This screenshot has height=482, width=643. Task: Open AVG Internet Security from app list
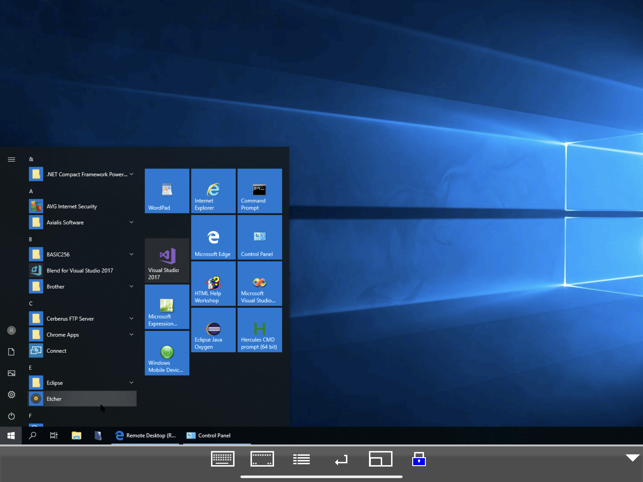(x=82, y=206)
